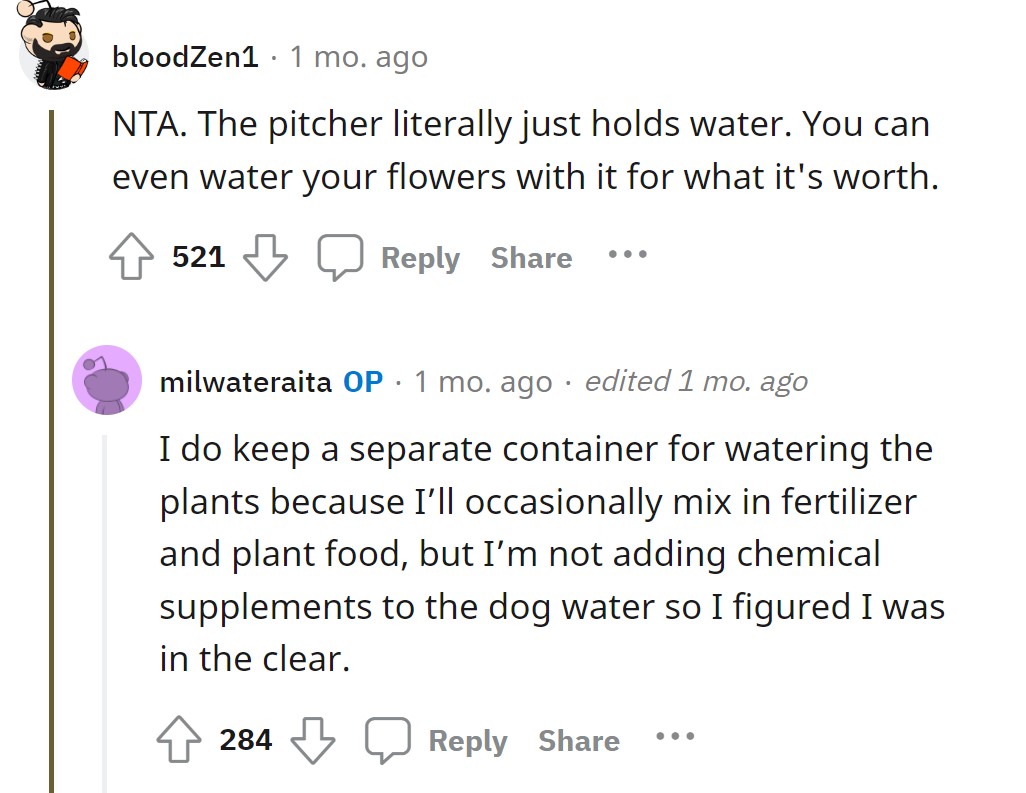Collapse bloodZen1's thread via olive line
The height and width of the screenshot is (793, 1026).
(52, 451)
